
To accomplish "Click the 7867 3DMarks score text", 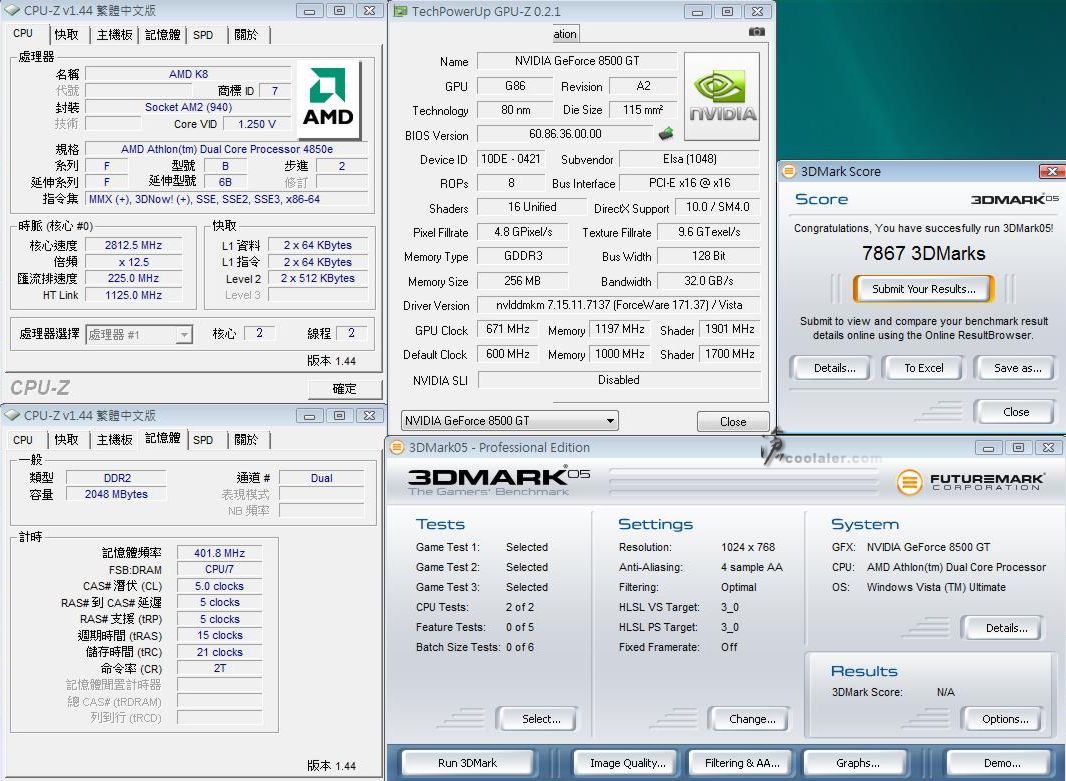I will pyautogui.click(x=923, y=254).
